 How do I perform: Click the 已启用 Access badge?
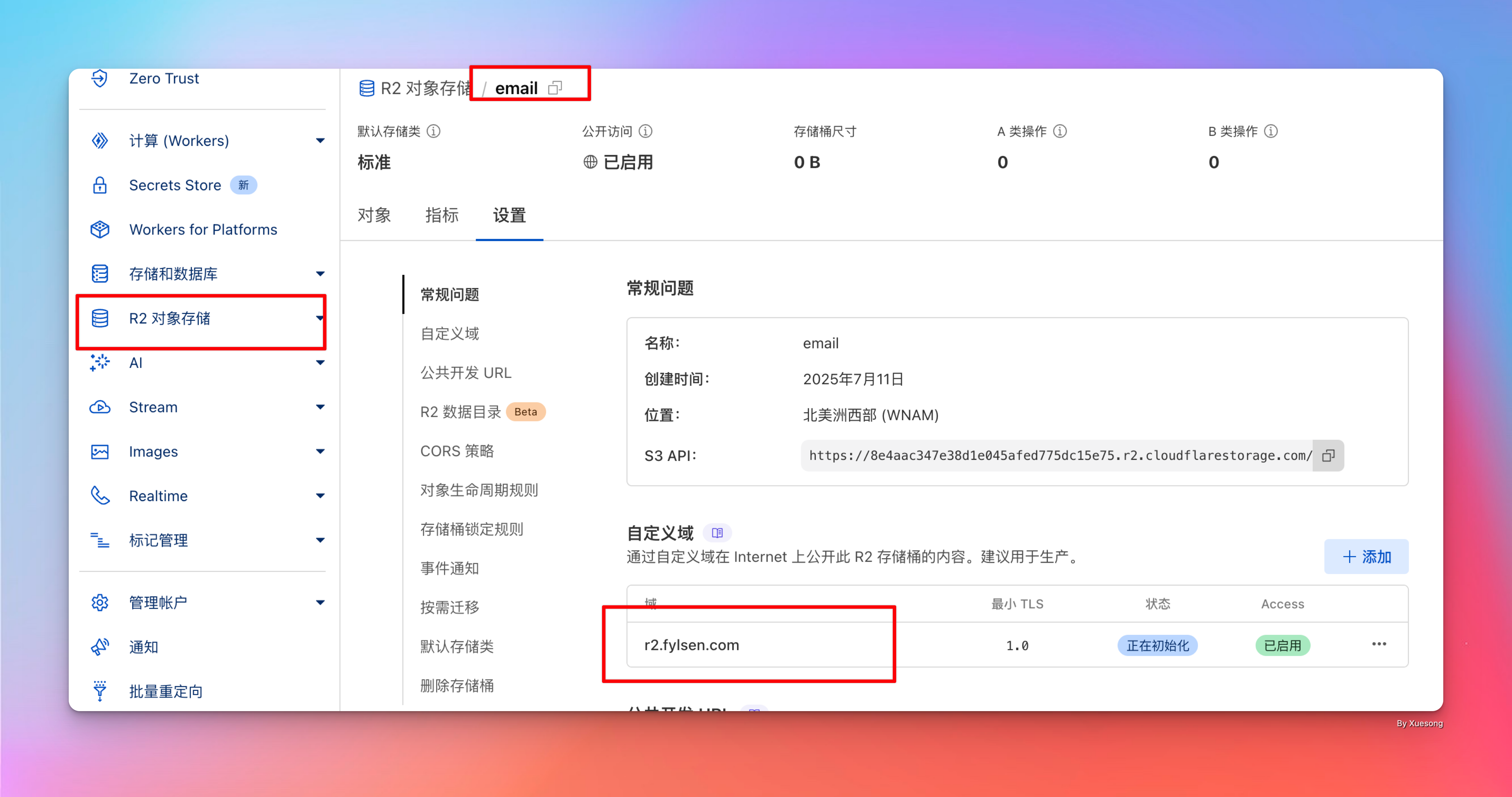(x=1282, y=646)
